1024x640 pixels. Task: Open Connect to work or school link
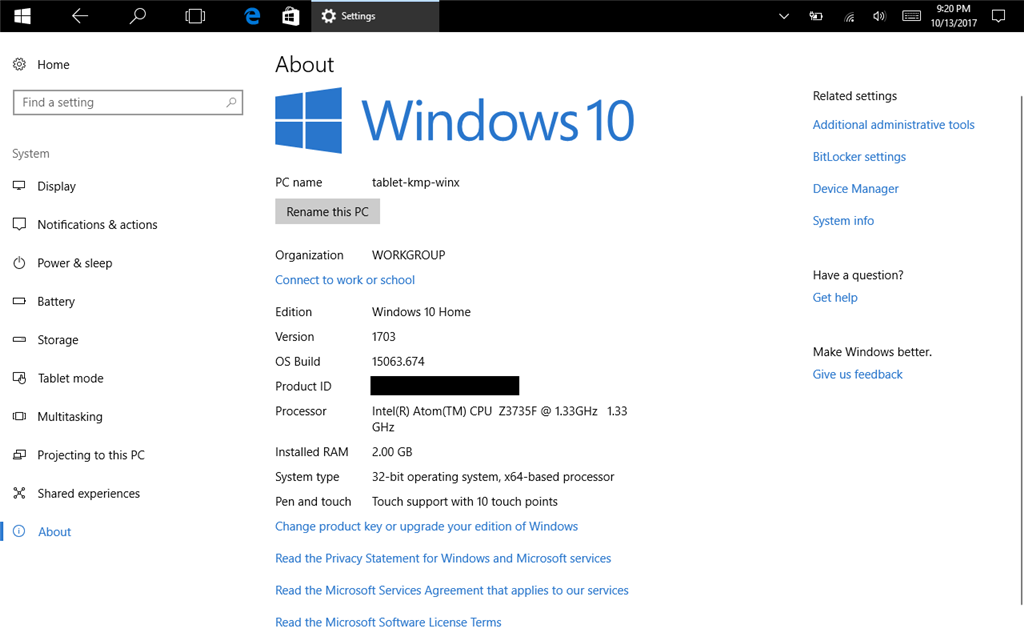(345, 280)
